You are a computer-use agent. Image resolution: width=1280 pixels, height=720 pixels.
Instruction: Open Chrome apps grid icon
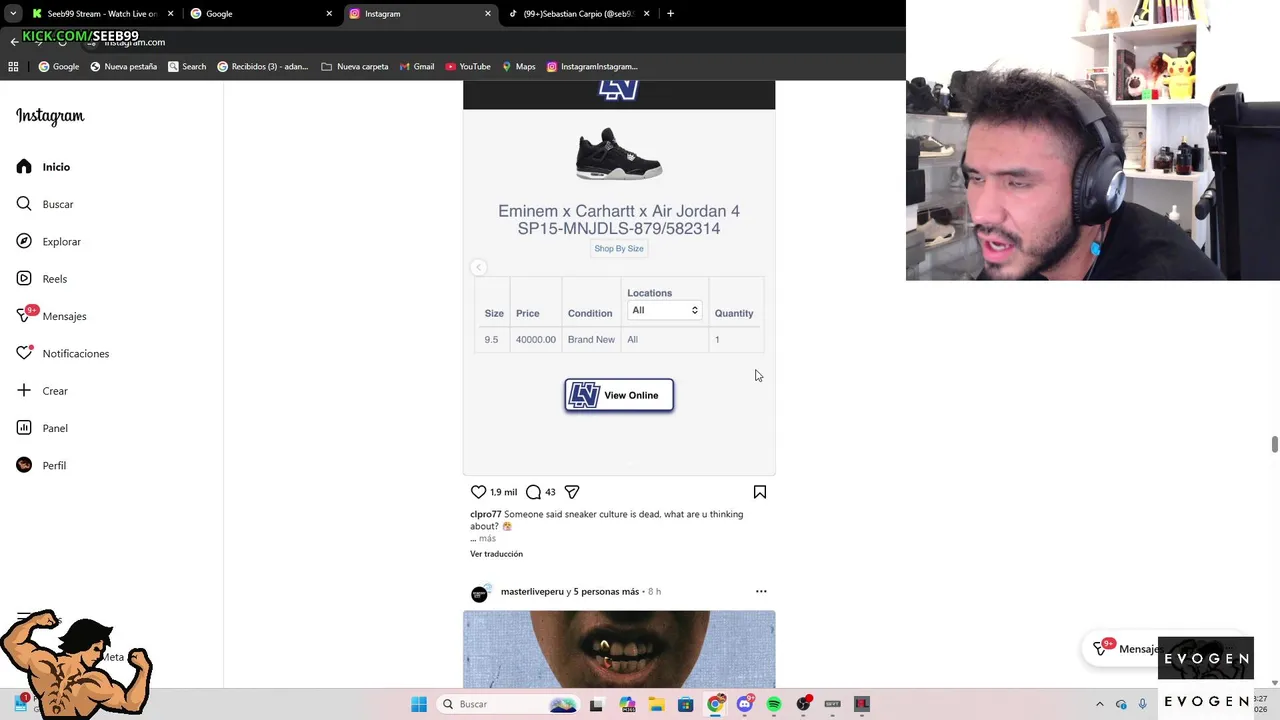(x=13, y=67)
